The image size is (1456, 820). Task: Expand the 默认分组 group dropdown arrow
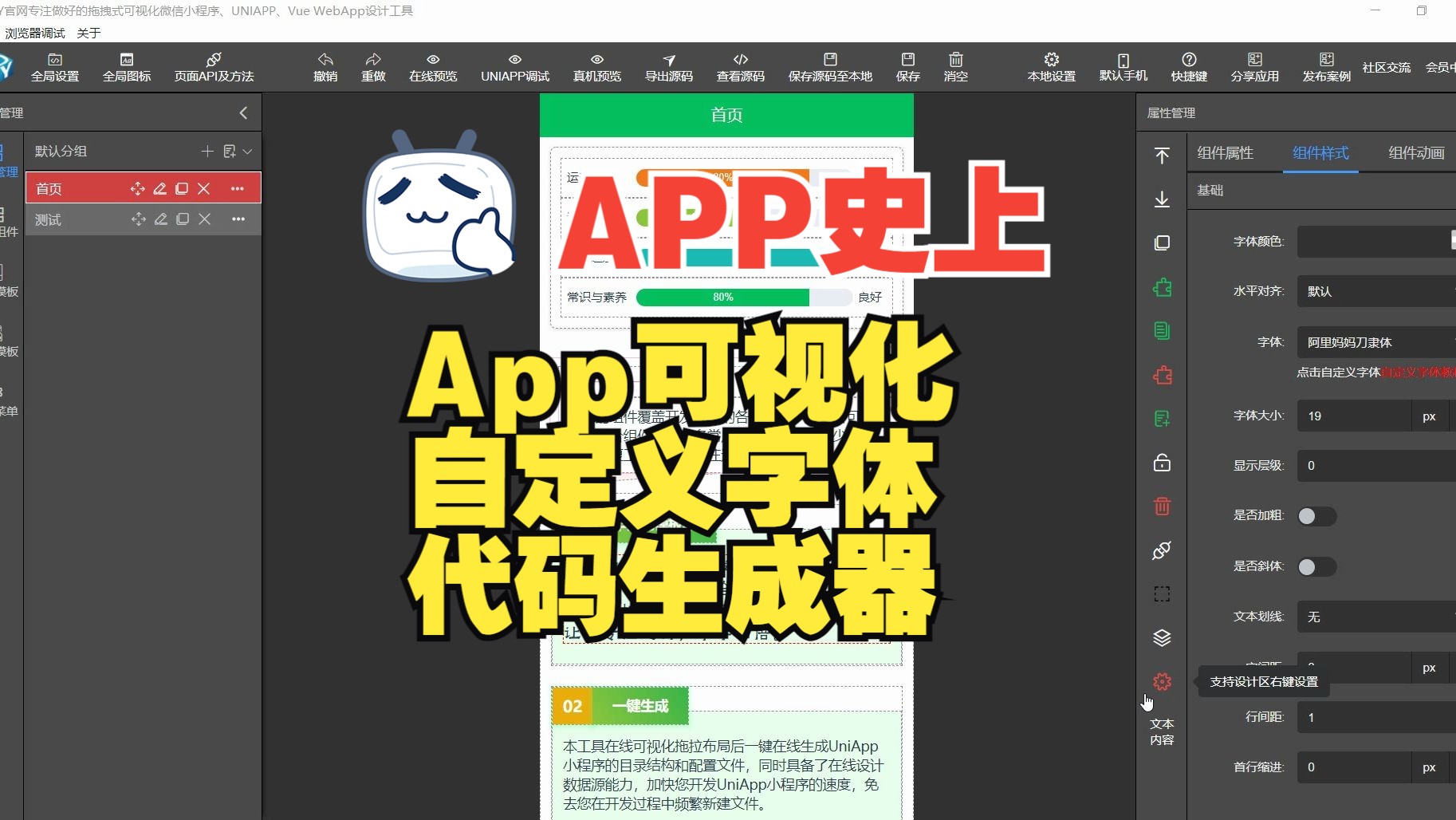248,151
